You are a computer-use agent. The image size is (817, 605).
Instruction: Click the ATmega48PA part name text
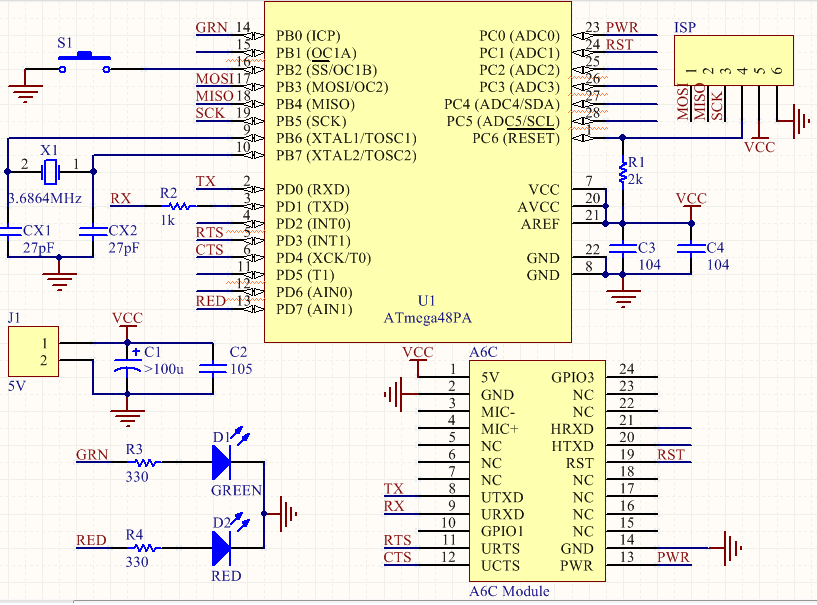pos(428,318)
